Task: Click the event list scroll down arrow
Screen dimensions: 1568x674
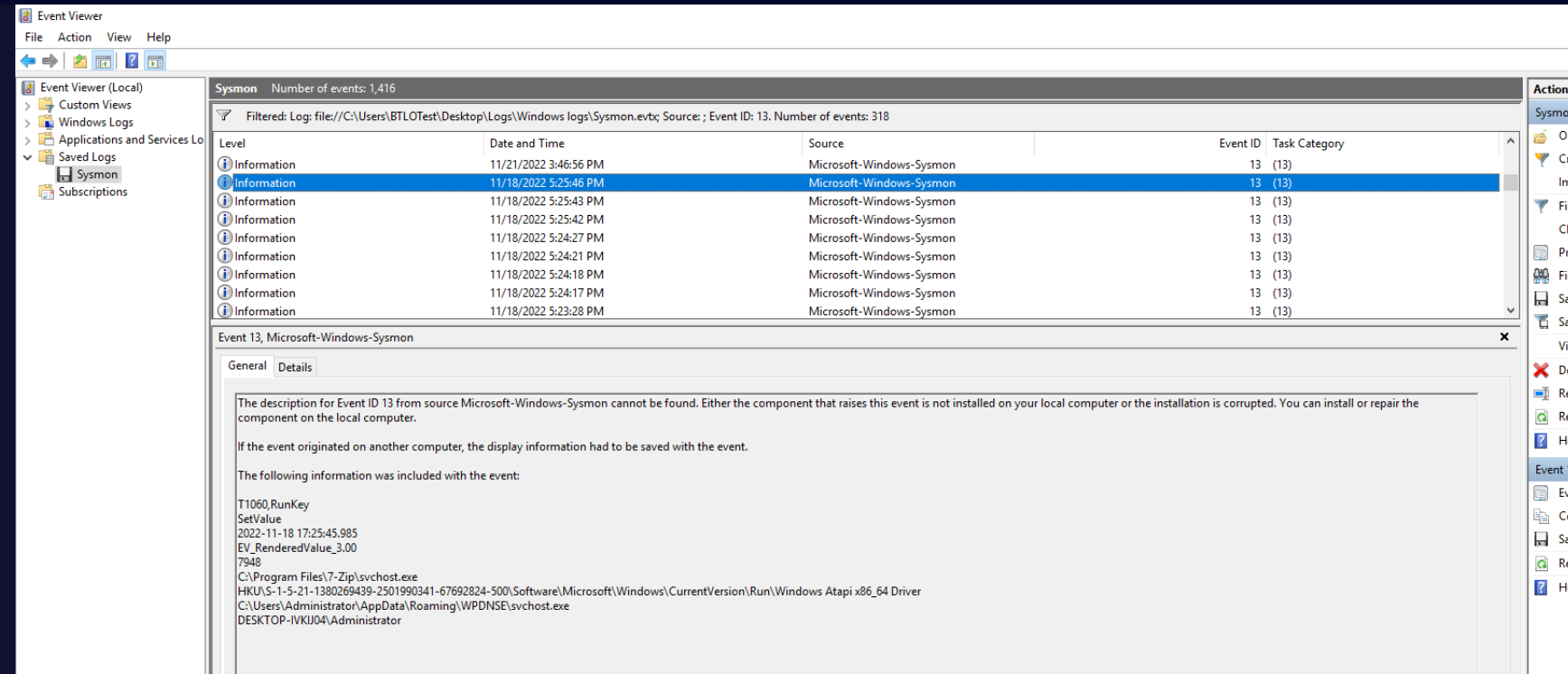Action: (x=1510, y=310)
